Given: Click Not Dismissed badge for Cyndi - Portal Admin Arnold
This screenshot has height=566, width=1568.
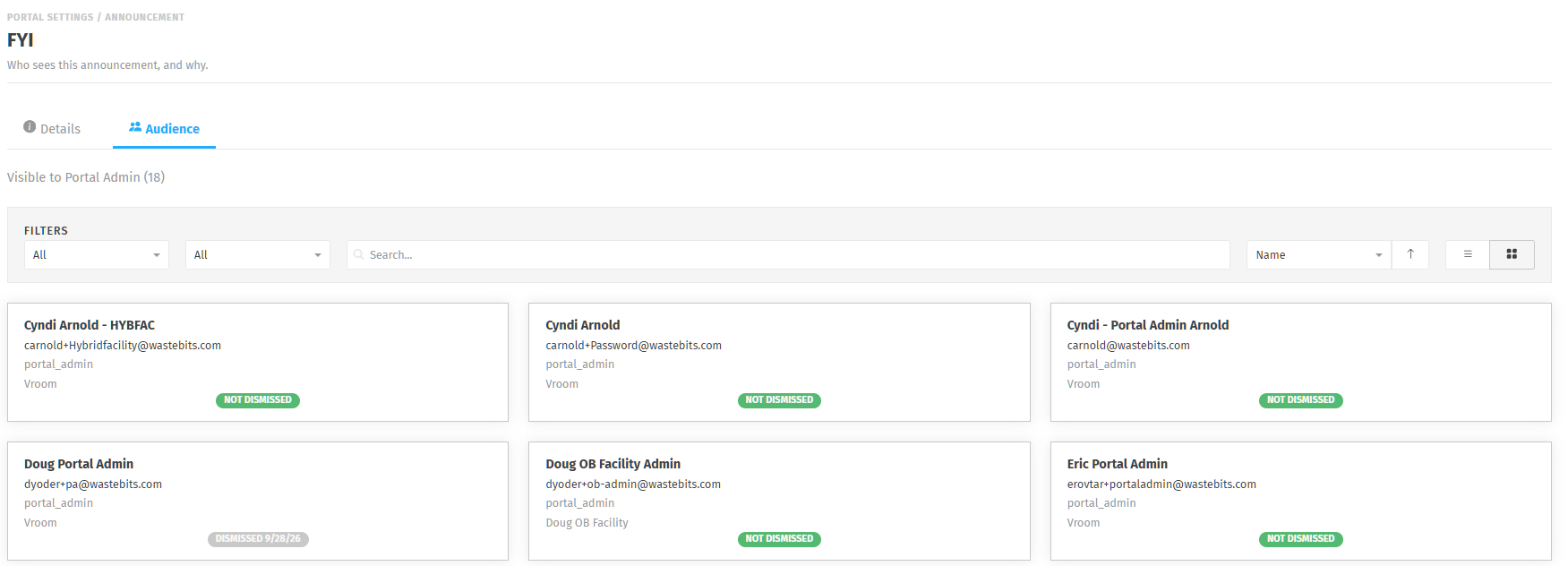Looking at the screenshot, I should point(1300,400).
